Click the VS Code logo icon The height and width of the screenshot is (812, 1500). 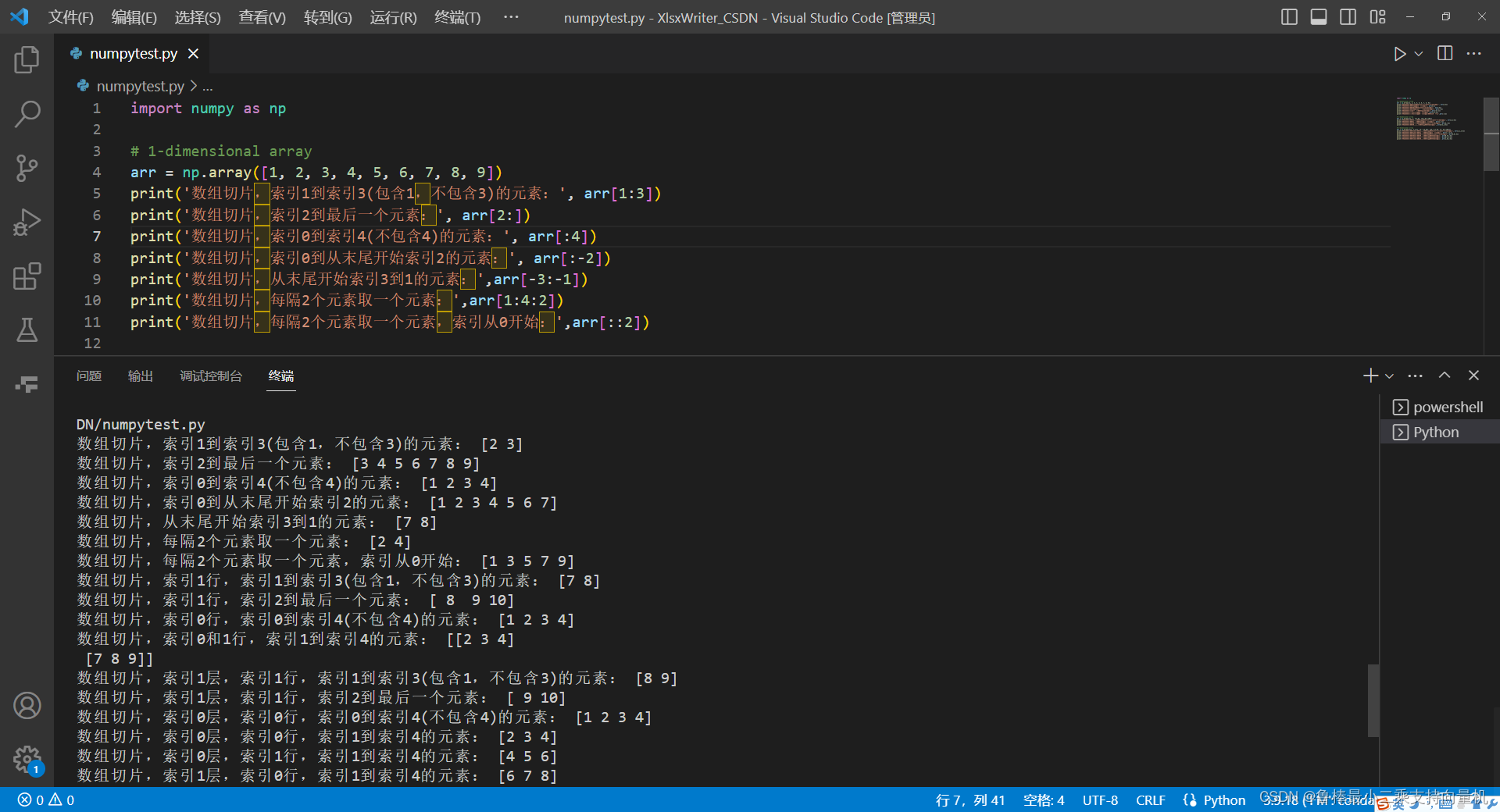pyautogui.click(x=20, y=16)
